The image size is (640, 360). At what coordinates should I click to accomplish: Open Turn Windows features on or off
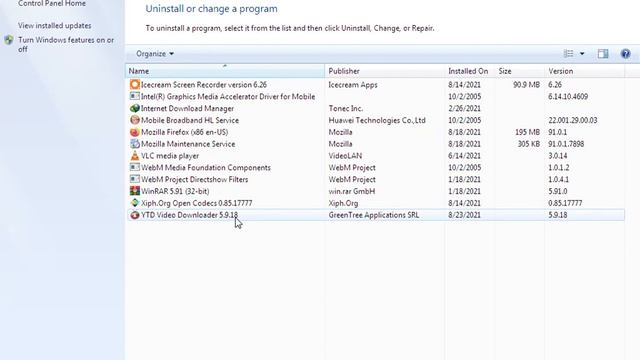click(x=66, y=44)
